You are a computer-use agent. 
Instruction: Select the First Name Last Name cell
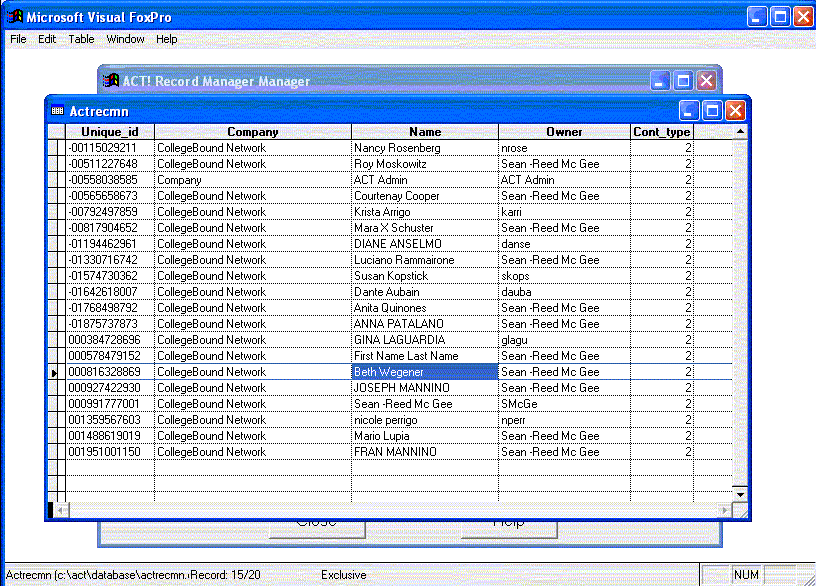425,356
